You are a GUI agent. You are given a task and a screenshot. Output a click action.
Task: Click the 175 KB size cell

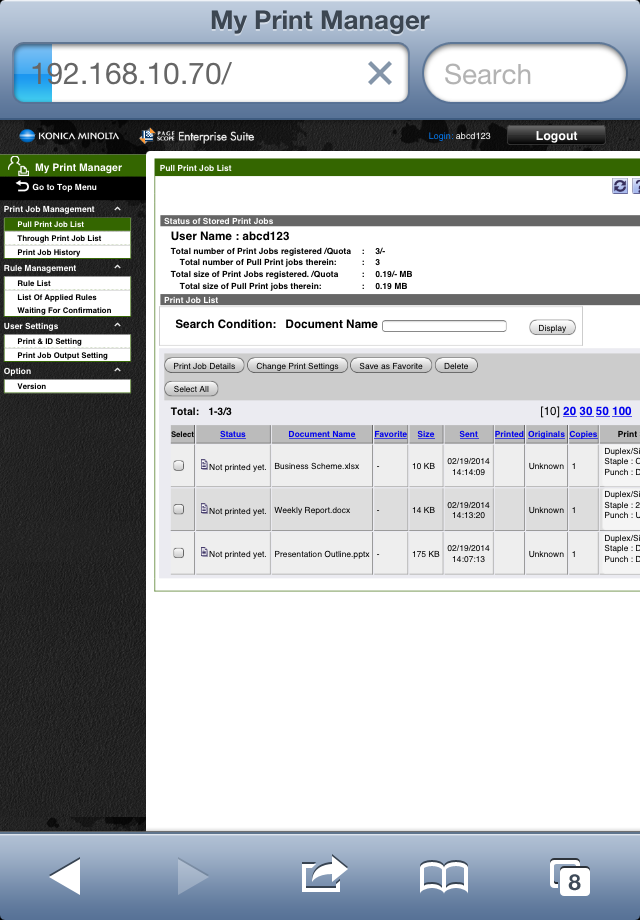coord(425,554)
